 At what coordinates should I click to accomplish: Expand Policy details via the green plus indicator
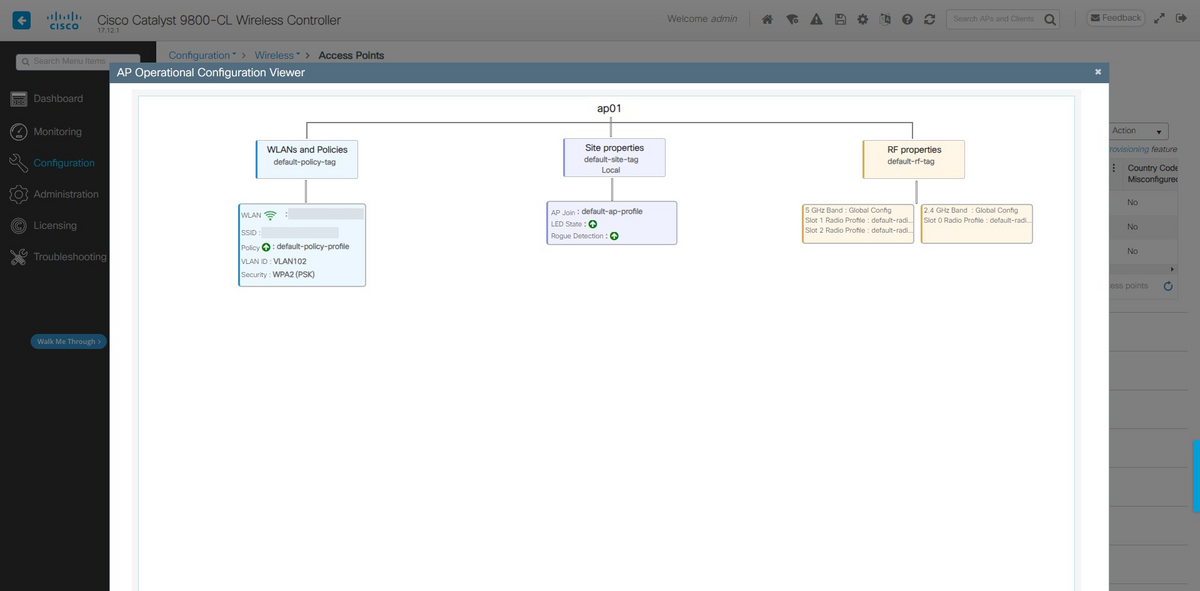[265, 246]
